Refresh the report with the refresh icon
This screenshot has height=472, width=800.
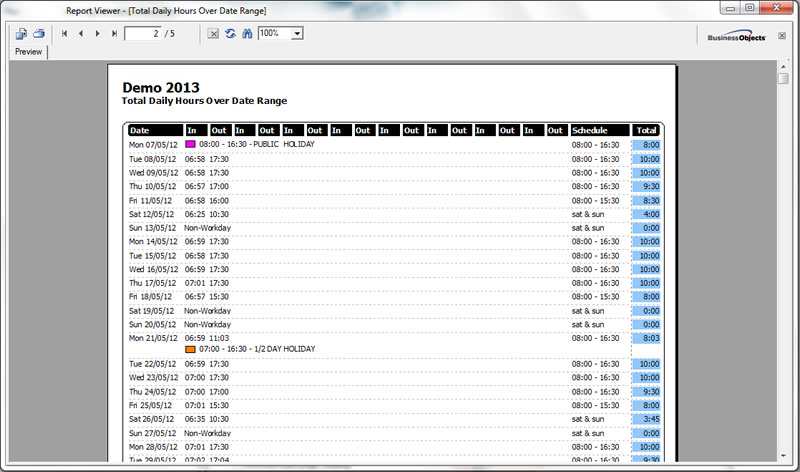[230, 34]
